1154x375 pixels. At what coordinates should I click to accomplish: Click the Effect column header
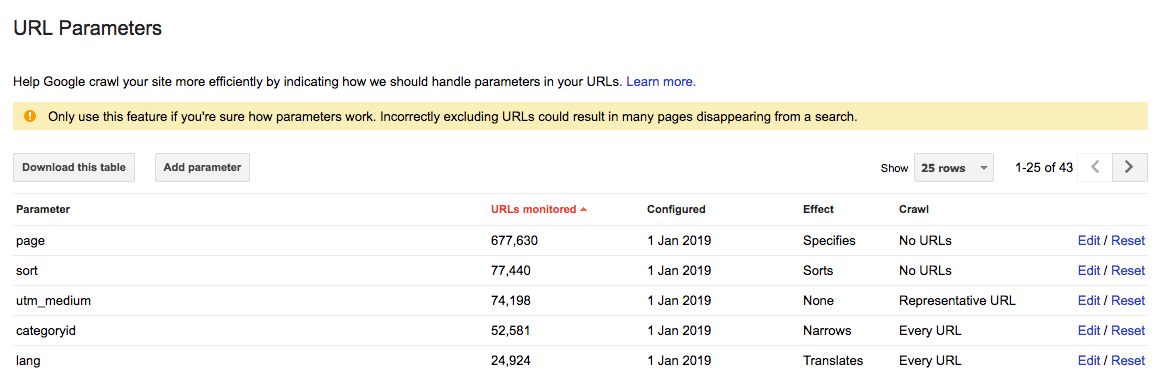pos(818,210)
